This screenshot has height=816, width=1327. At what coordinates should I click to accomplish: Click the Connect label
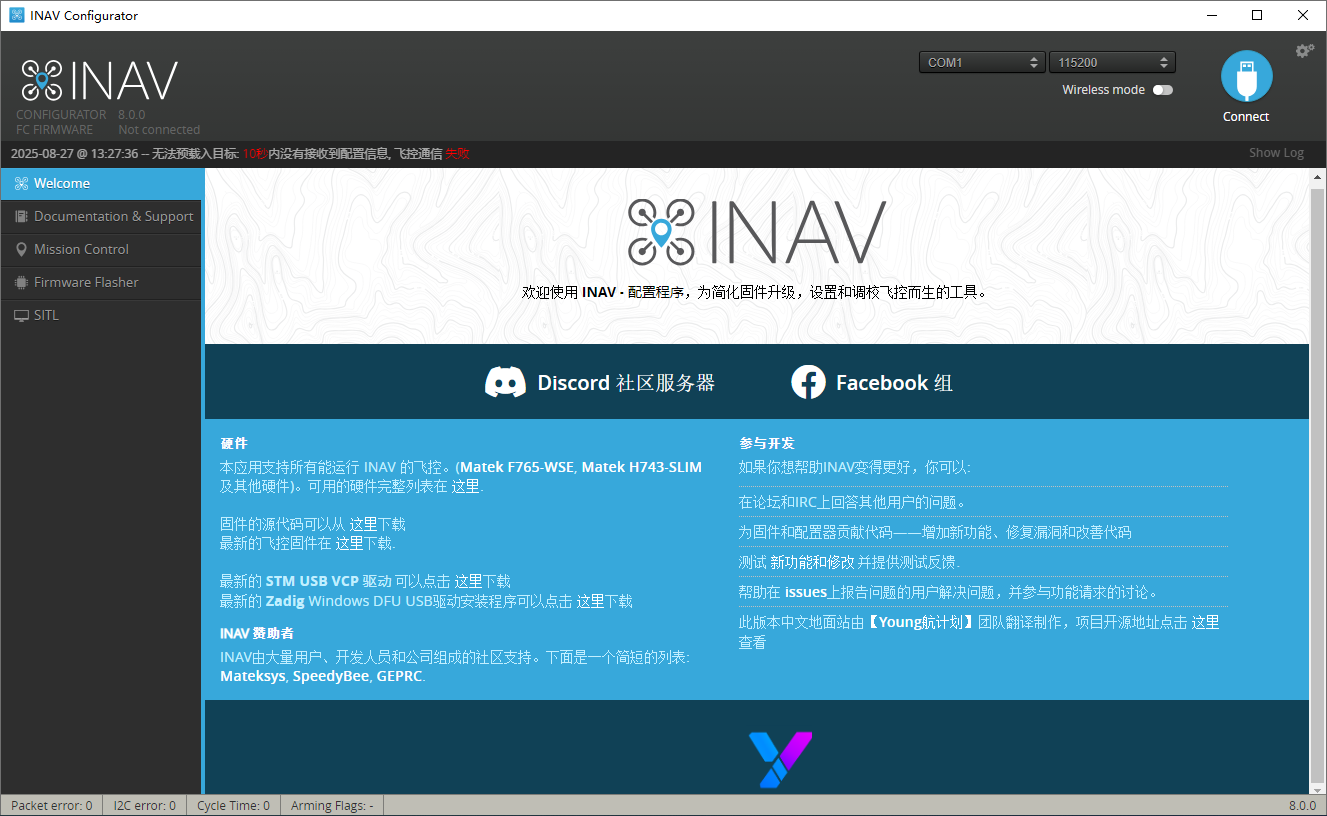coord(1246,117)
